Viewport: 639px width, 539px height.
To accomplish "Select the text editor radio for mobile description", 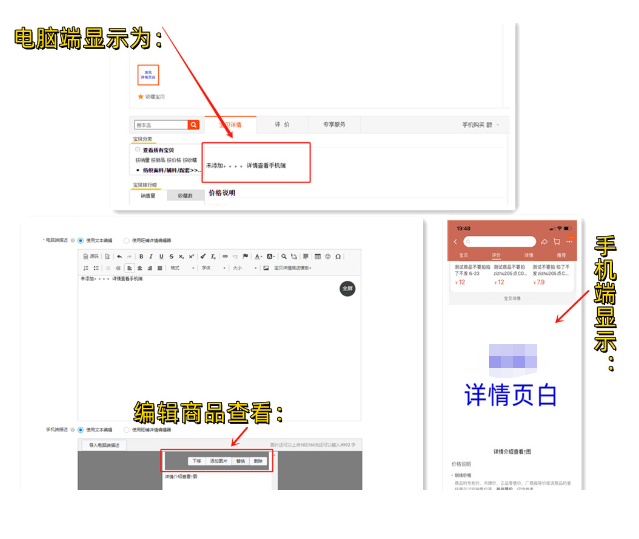I will 80,429.
